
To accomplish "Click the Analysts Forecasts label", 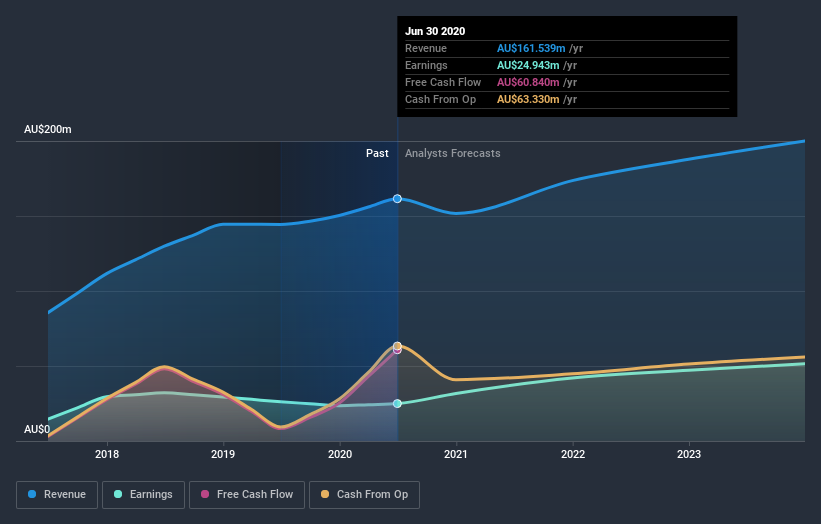I will (x=452, y=153).
